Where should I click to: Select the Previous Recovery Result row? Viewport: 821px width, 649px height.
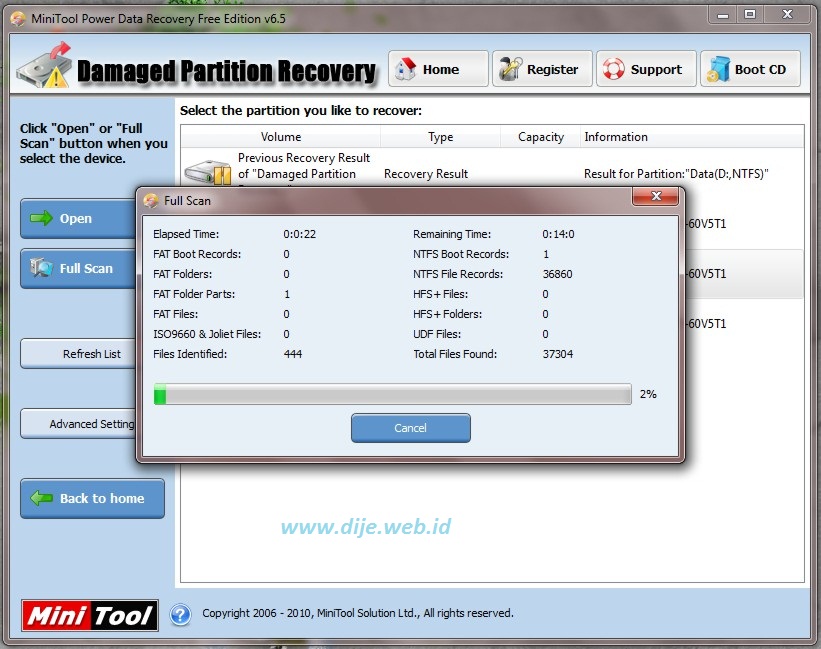(492, 167)
